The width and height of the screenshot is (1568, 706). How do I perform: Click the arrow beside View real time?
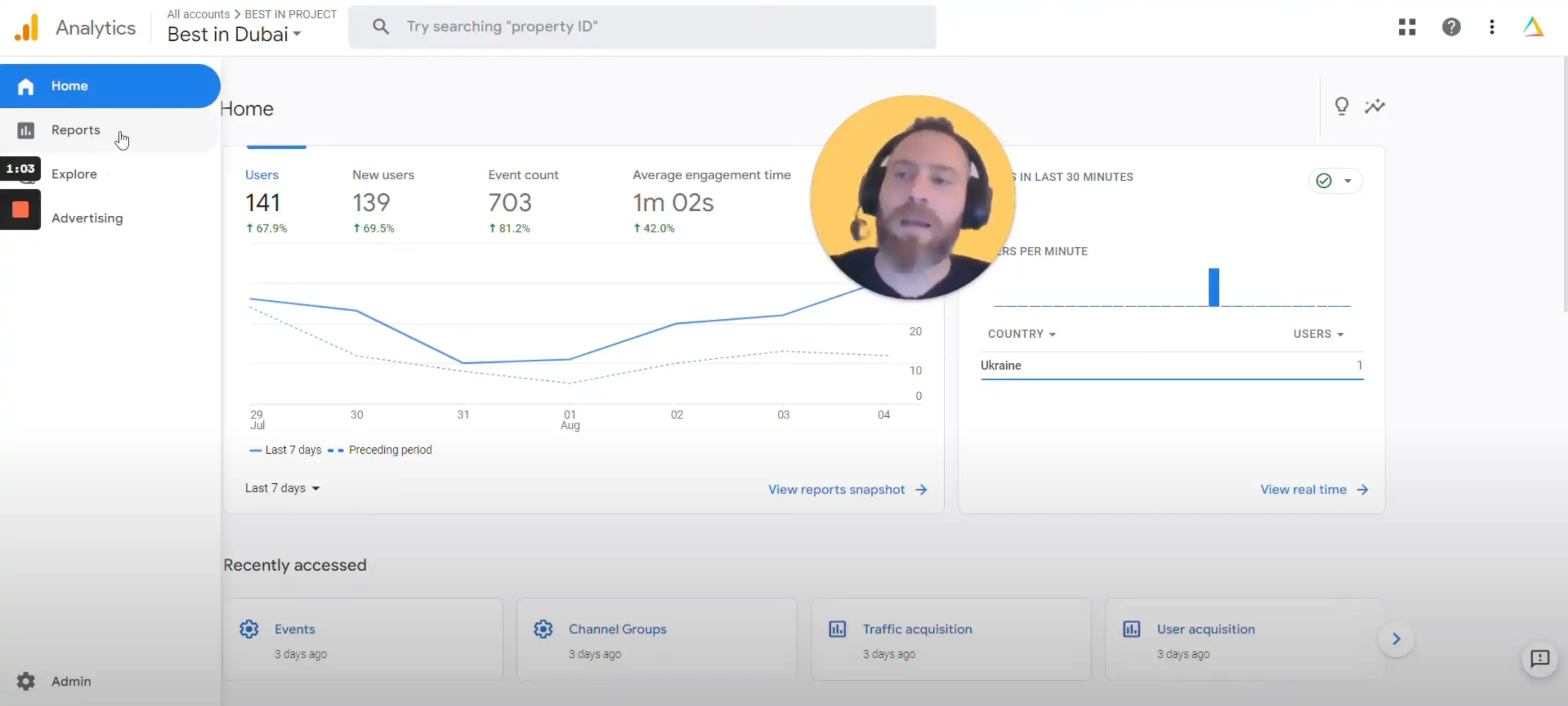[1362, 489]
